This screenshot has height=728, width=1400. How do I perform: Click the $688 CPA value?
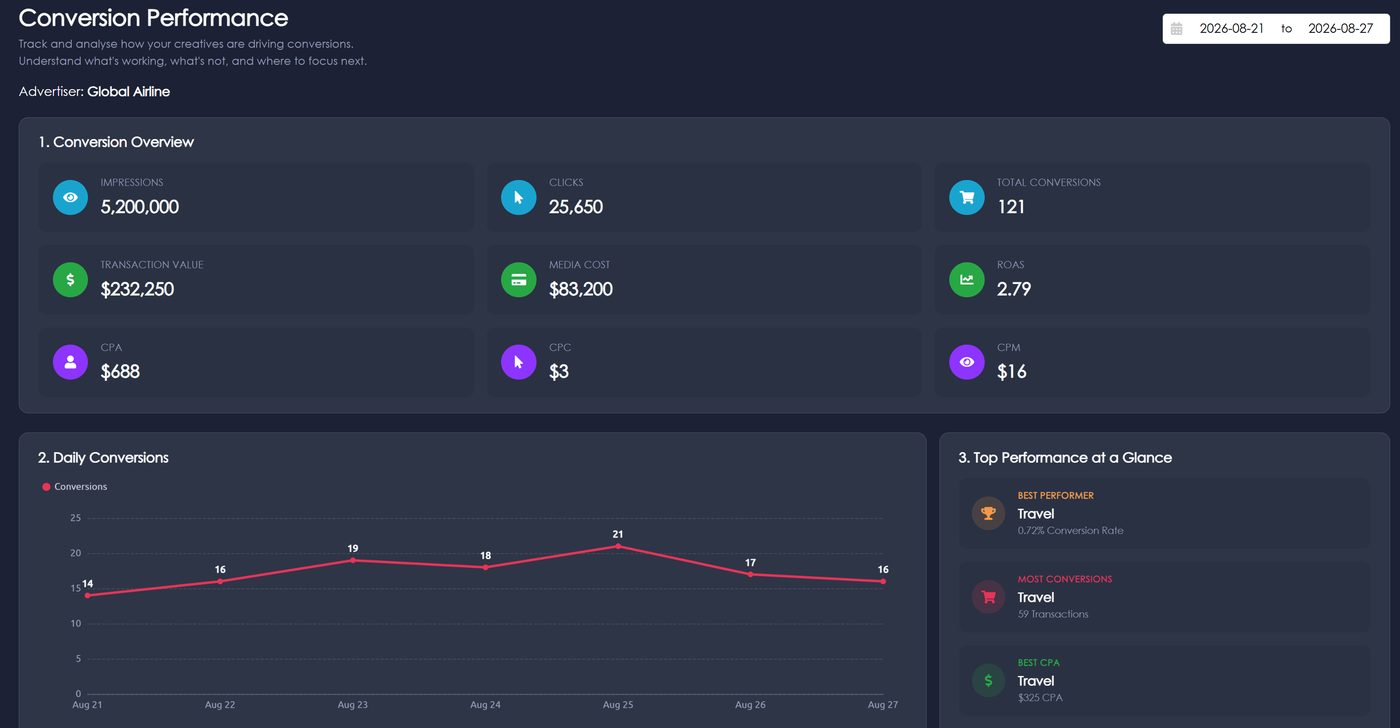[x=120, y=371]
